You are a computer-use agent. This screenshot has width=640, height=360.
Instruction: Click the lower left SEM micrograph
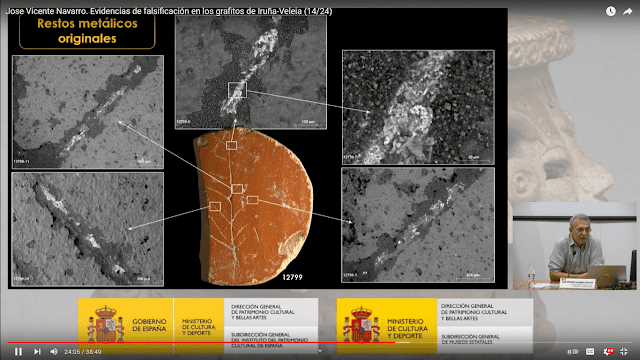click(x=87, y=229)
